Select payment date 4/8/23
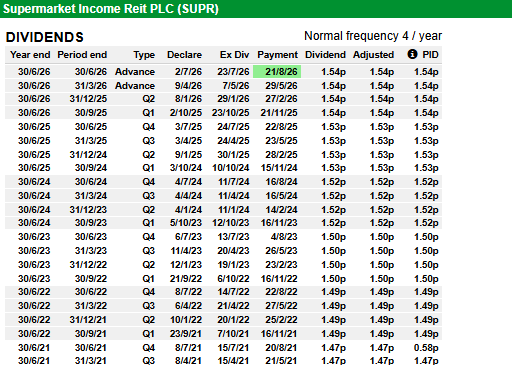The image size is (512, 365). coord(284,237)
